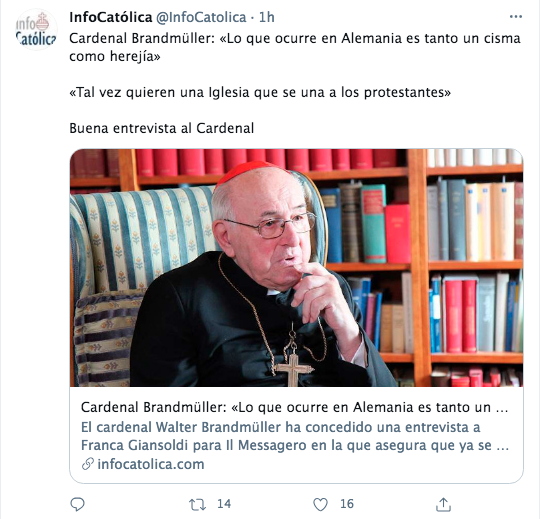Like the tweet with the heart icon

coord(320,505)
